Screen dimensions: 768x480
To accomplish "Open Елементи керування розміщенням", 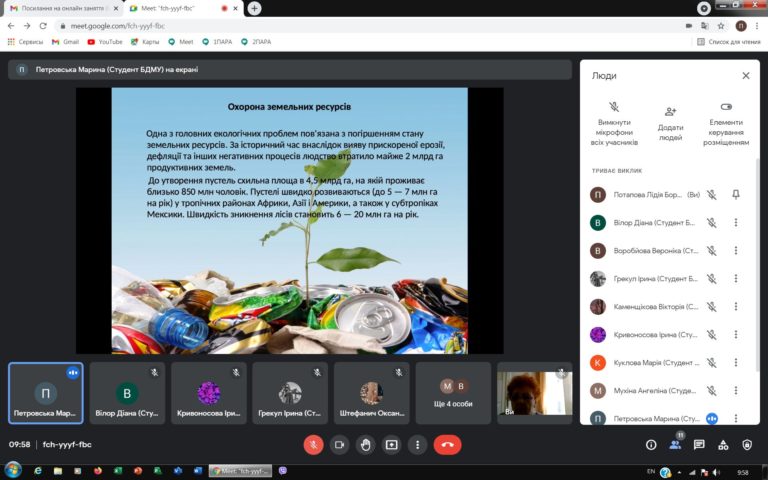I will (x=726, y=124).
